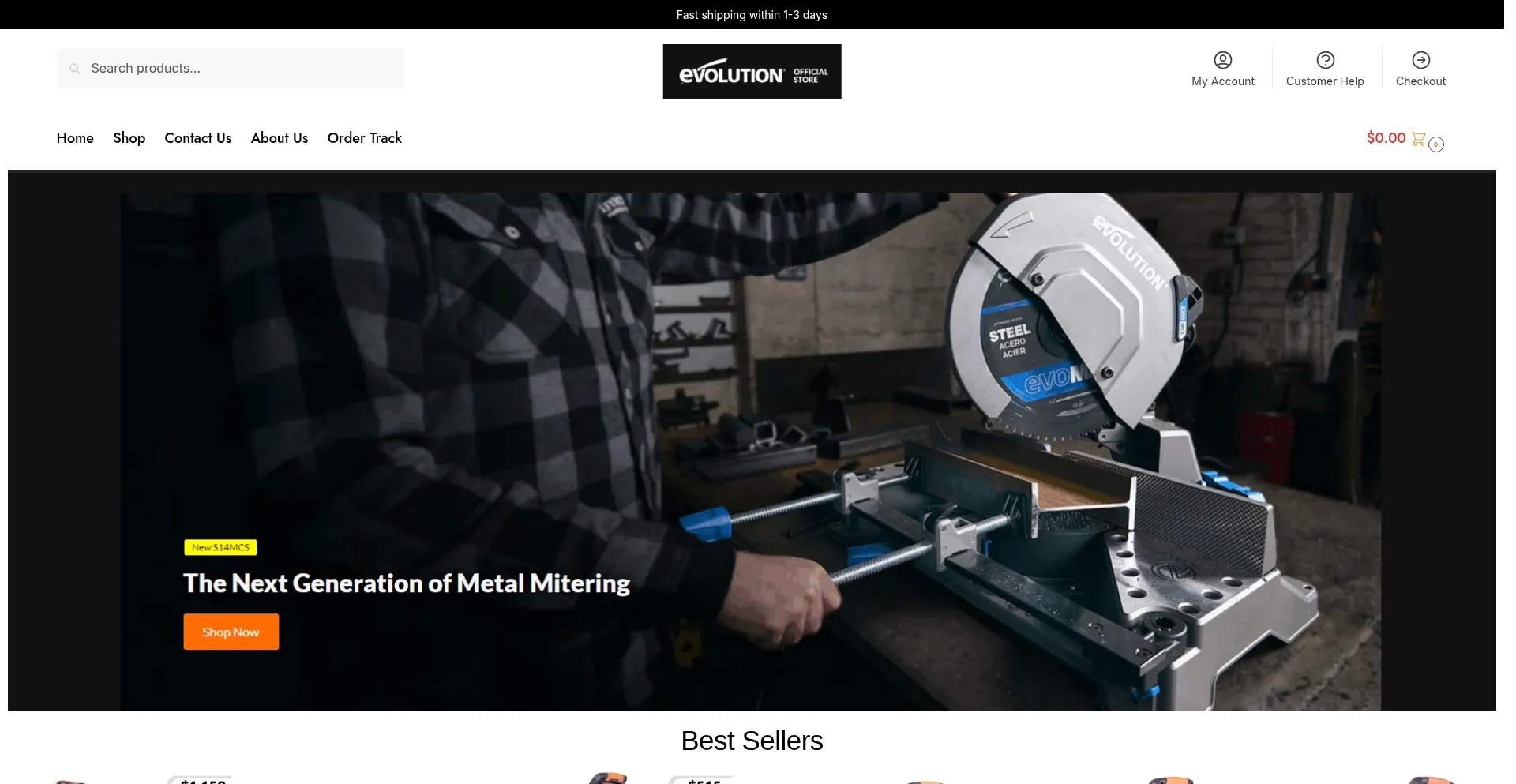Open the Shop menu item
Viewport: 1516px width, 784px height.
click(129, 138)
